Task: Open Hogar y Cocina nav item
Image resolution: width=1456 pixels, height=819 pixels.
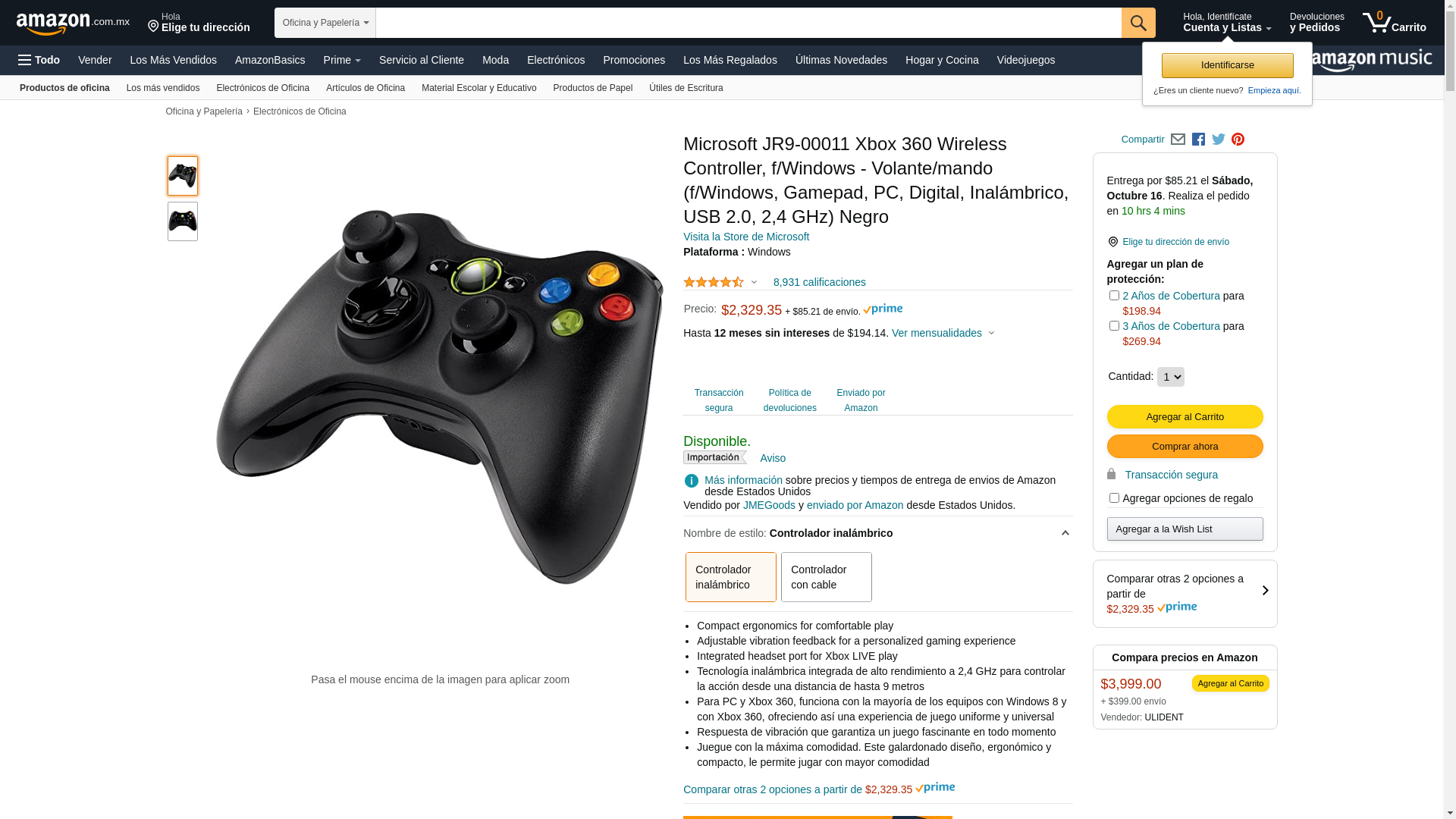Action: coord(942,60)
